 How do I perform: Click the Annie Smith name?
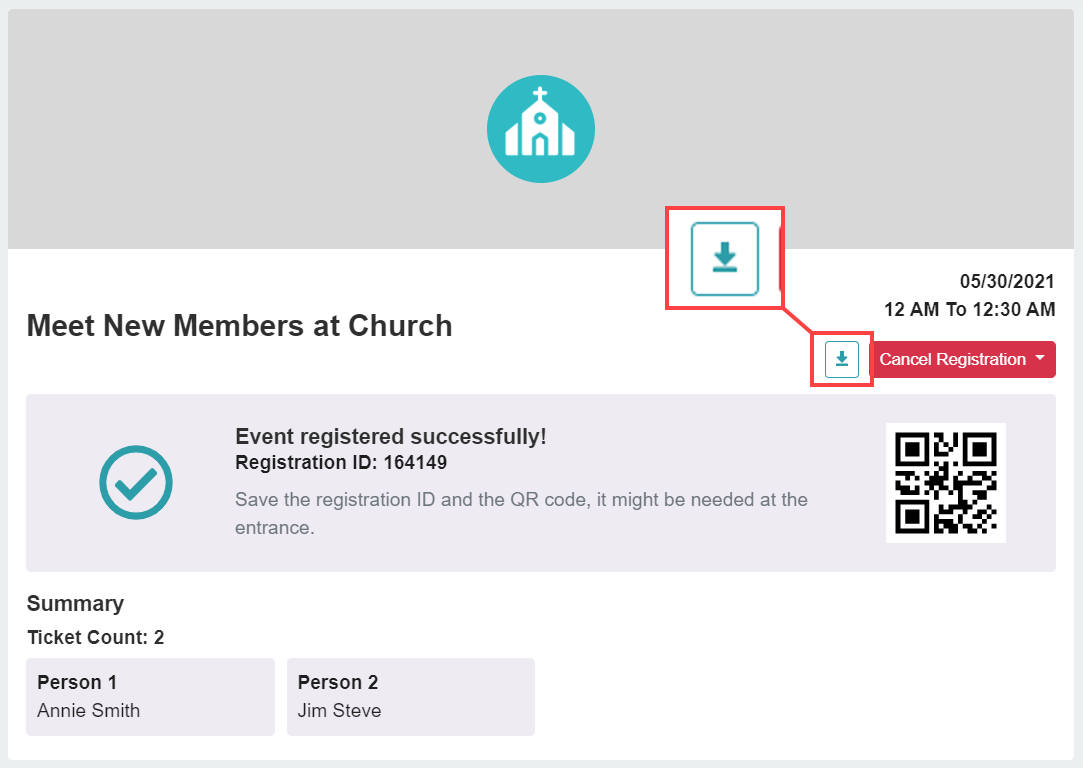coord(88,710)
